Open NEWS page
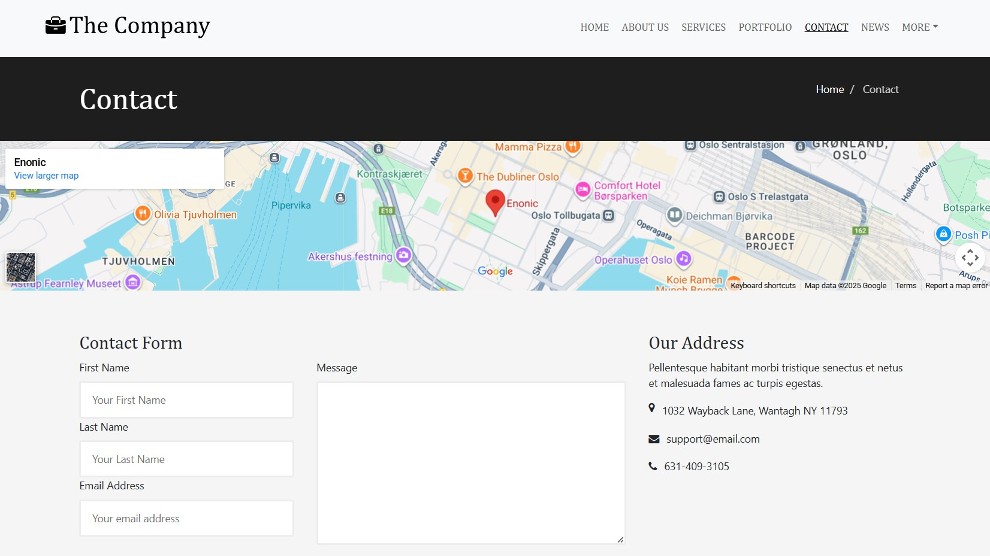The image size is (990, 556). click(x=874, y=27)
